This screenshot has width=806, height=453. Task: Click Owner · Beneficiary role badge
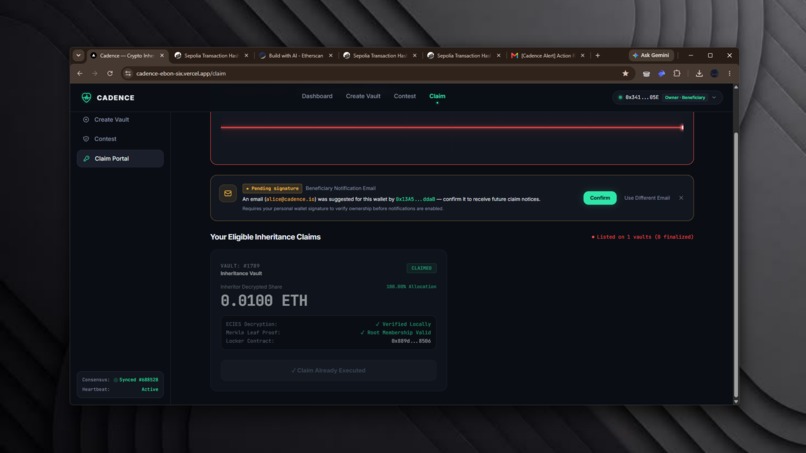pyautogui.click(x=685, y=98)
